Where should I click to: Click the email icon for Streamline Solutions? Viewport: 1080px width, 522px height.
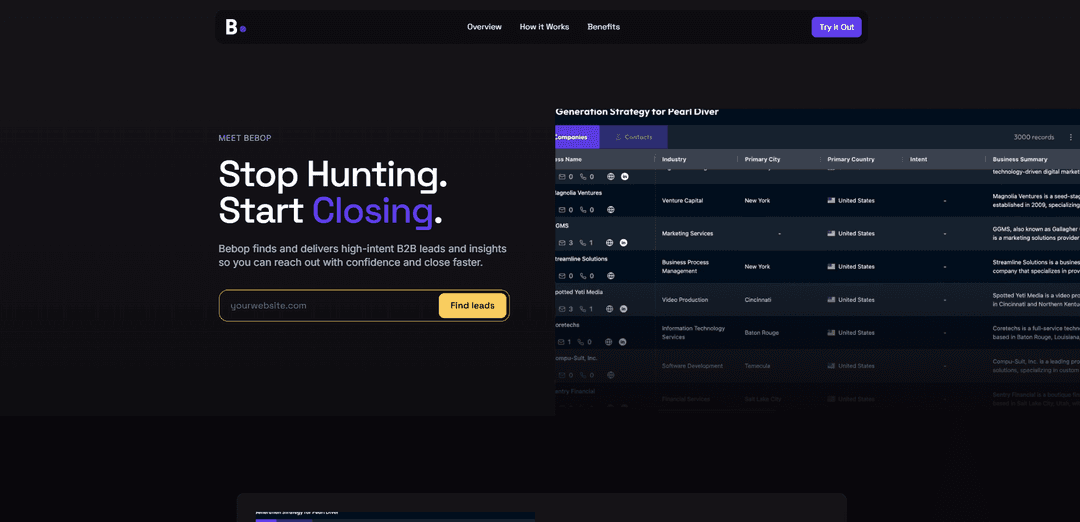point(563,276)
